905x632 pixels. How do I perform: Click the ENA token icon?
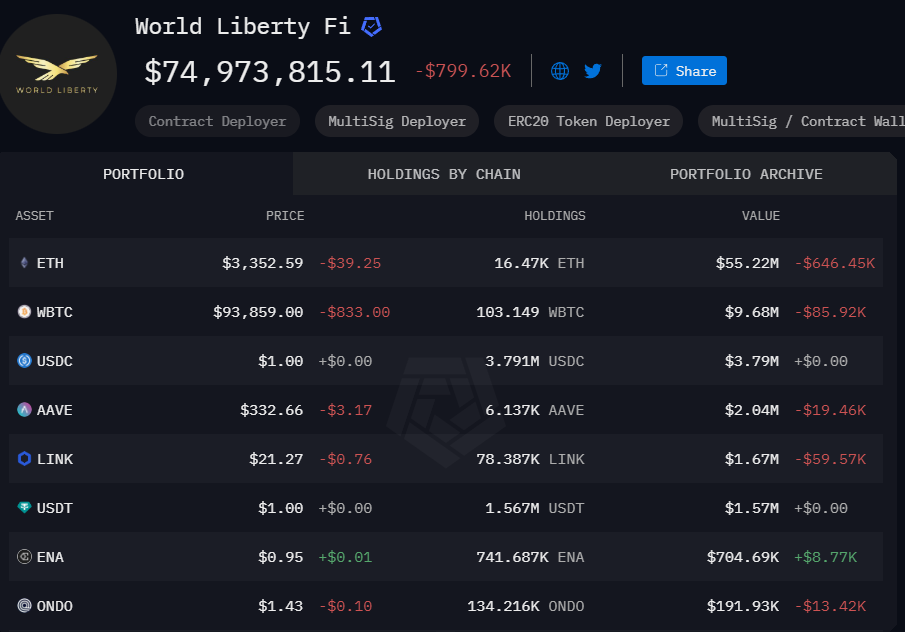24,557
